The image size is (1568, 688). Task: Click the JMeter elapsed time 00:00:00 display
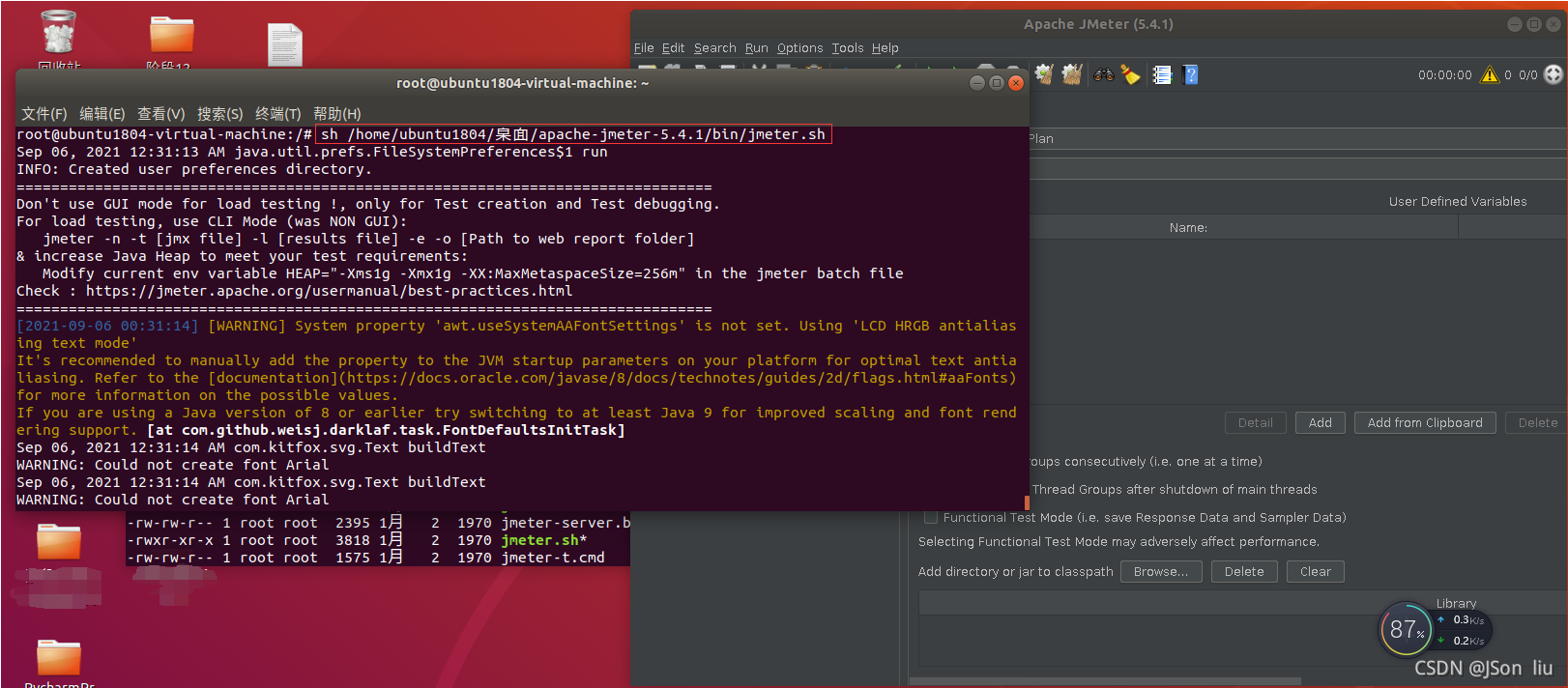(1444, 74)
